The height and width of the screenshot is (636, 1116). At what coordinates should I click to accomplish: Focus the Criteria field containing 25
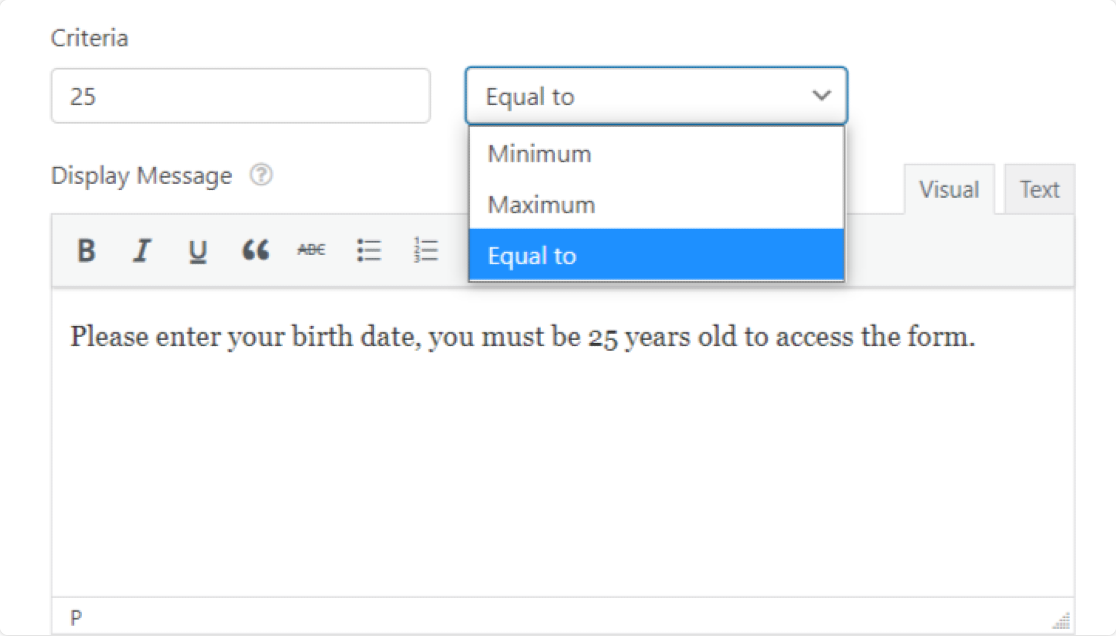click(x=241, y=96)
